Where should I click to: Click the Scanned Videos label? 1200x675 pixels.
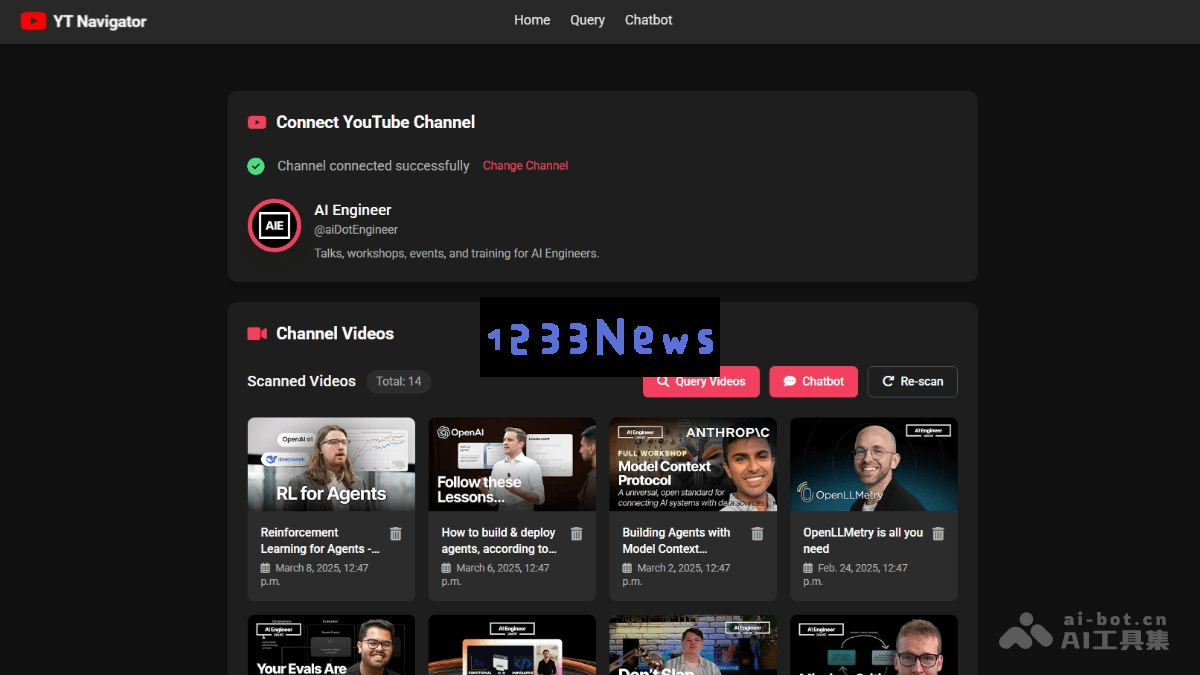[x=302, y=381]
